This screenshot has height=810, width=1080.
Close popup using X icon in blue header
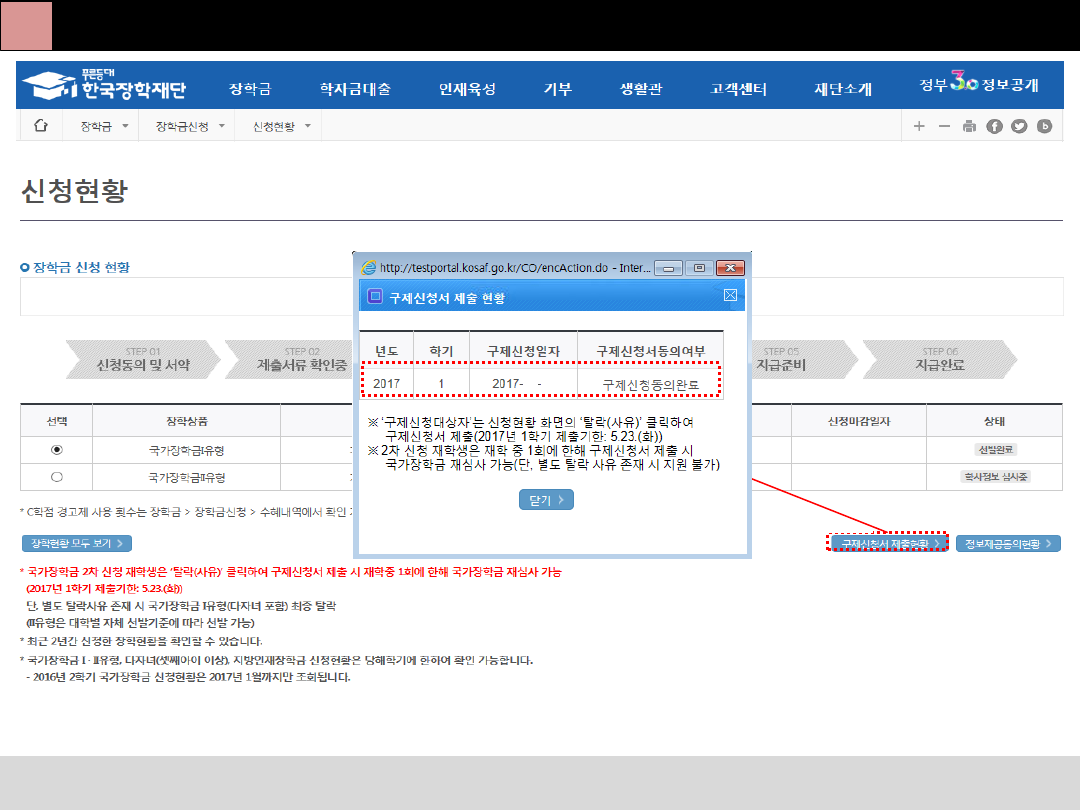click(730, 296)
